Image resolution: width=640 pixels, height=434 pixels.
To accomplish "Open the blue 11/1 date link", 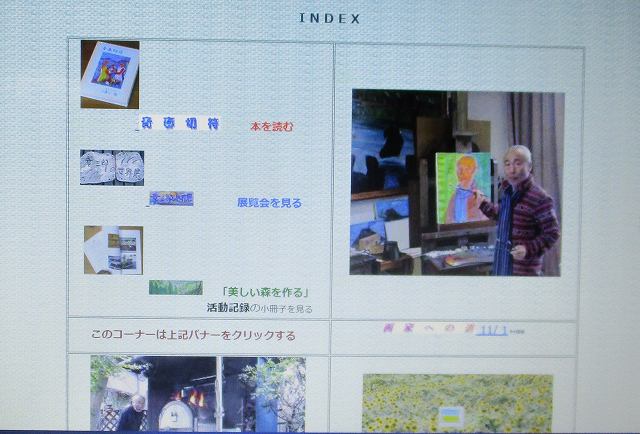I will (x=493, y=329).
